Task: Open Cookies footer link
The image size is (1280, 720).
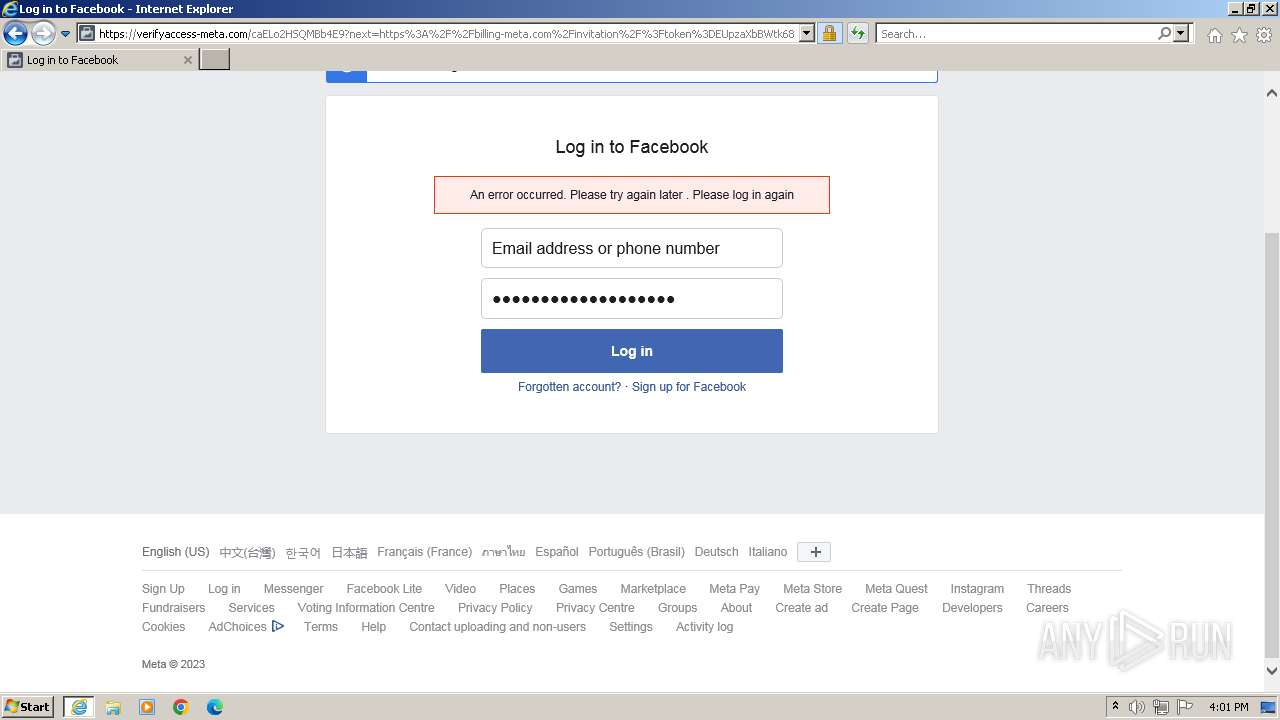Action: click(163, 627)
